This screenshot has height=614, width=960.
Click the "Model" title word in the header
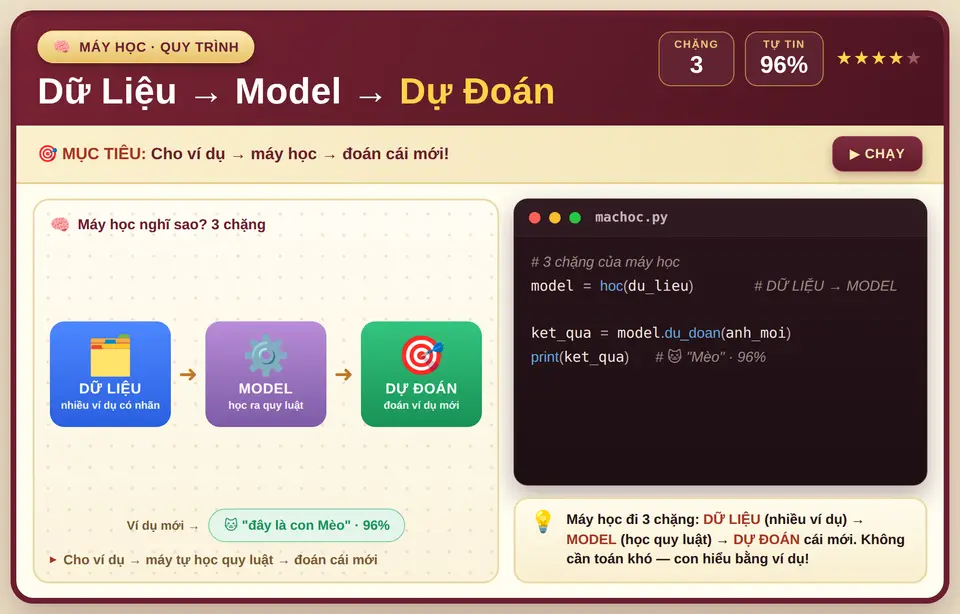(288, 92)
